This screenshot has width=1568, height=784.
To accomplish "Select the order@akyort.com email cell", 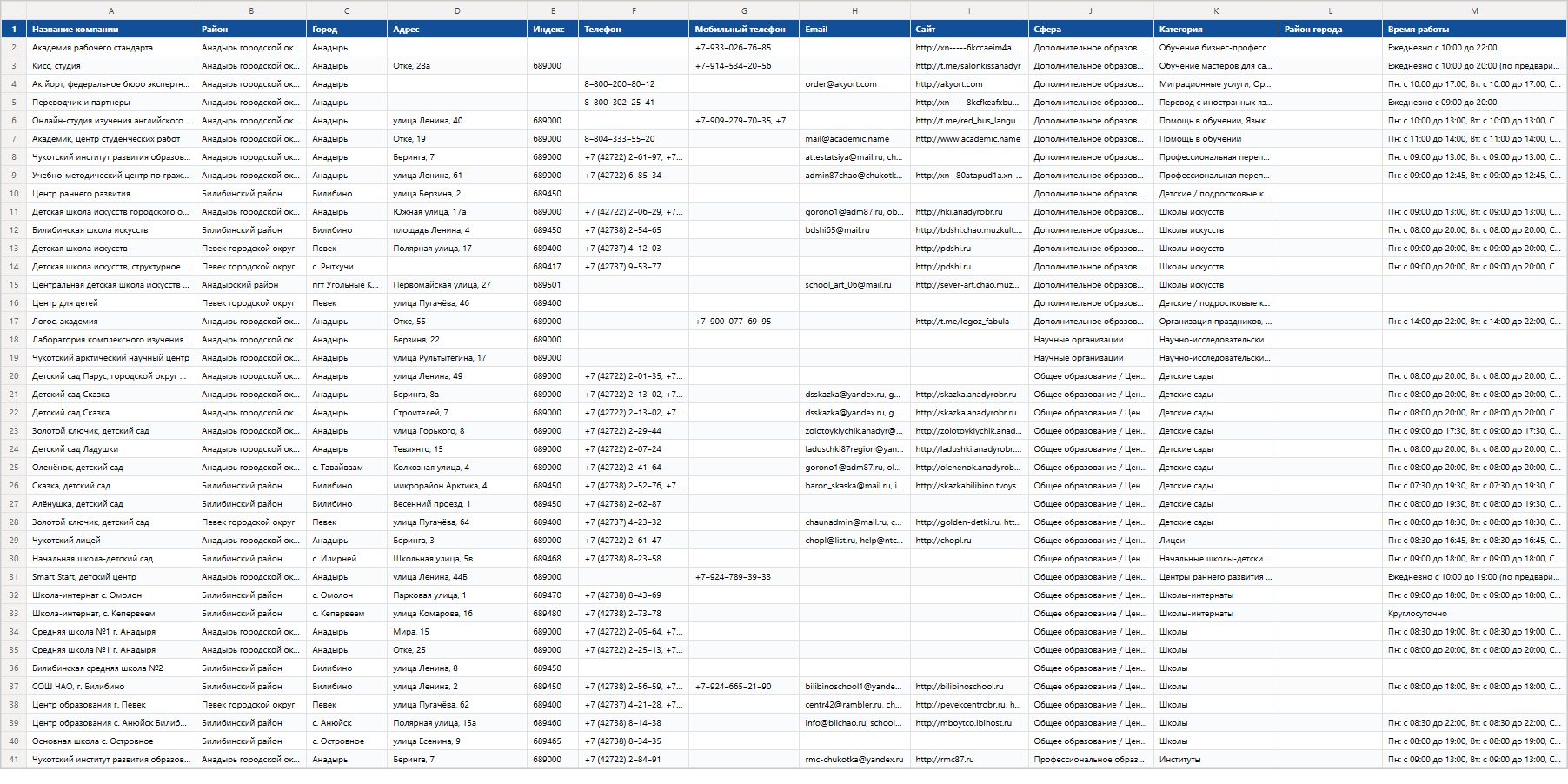I will pyautogui.click(x=854, y=84).
